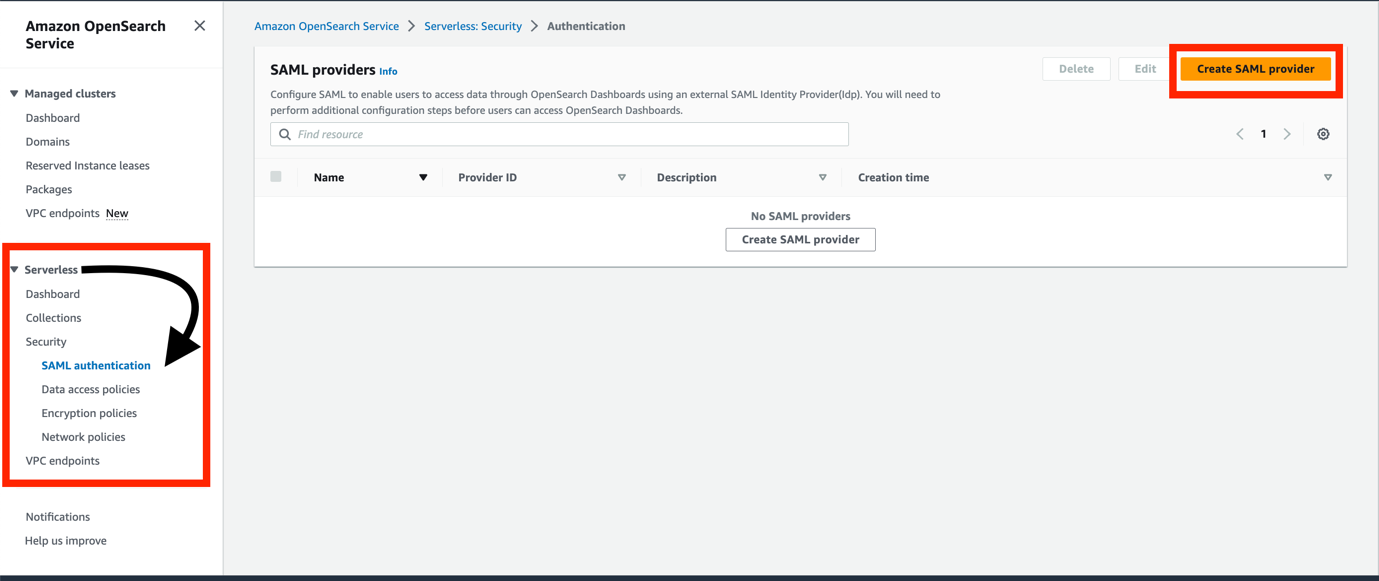Go to Domains page
Screen dimensions: 1379x581
48,142
